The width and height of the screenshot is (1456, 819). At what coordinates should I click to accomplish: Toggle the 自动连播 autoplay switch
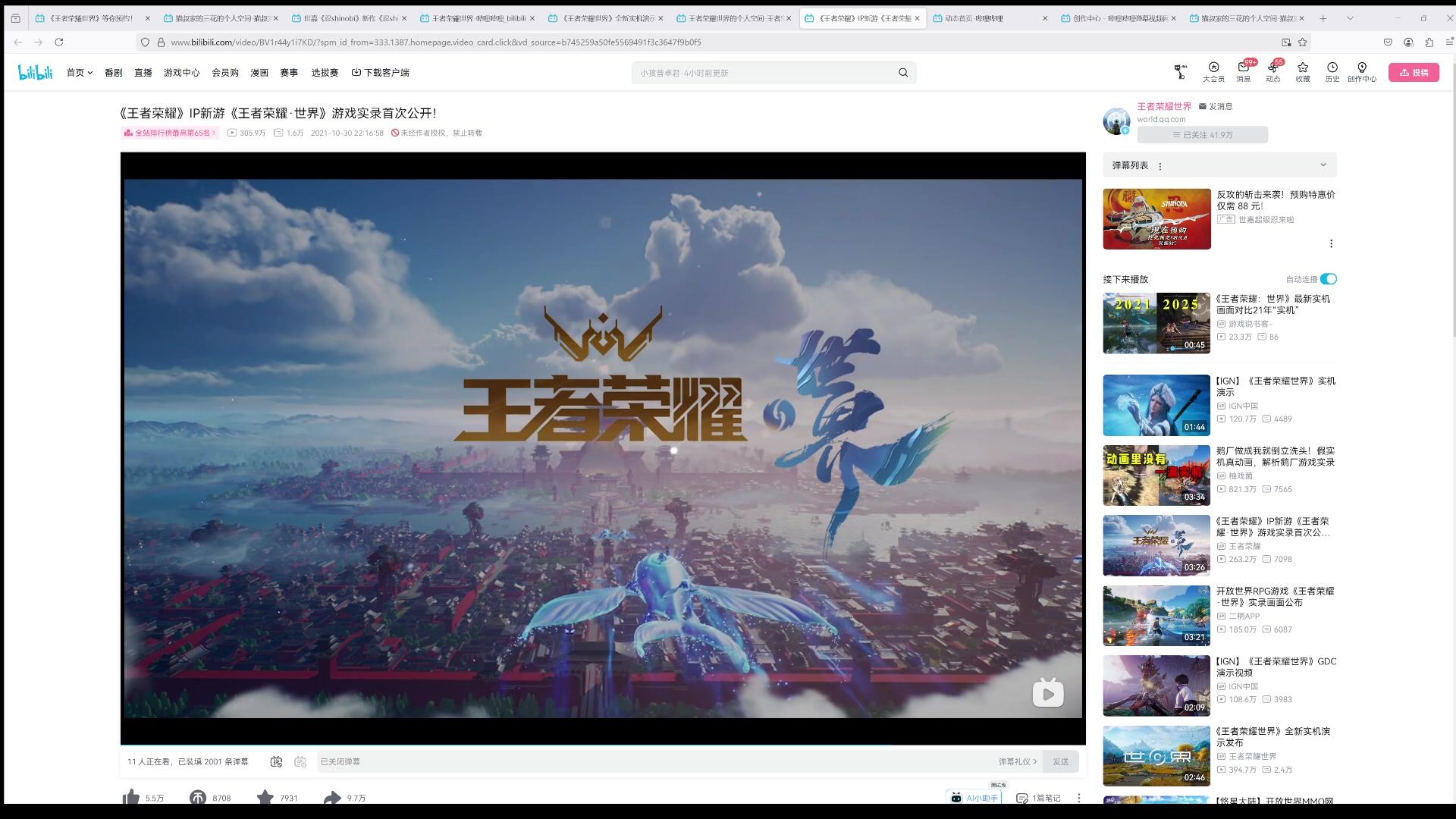[1329, 279]
